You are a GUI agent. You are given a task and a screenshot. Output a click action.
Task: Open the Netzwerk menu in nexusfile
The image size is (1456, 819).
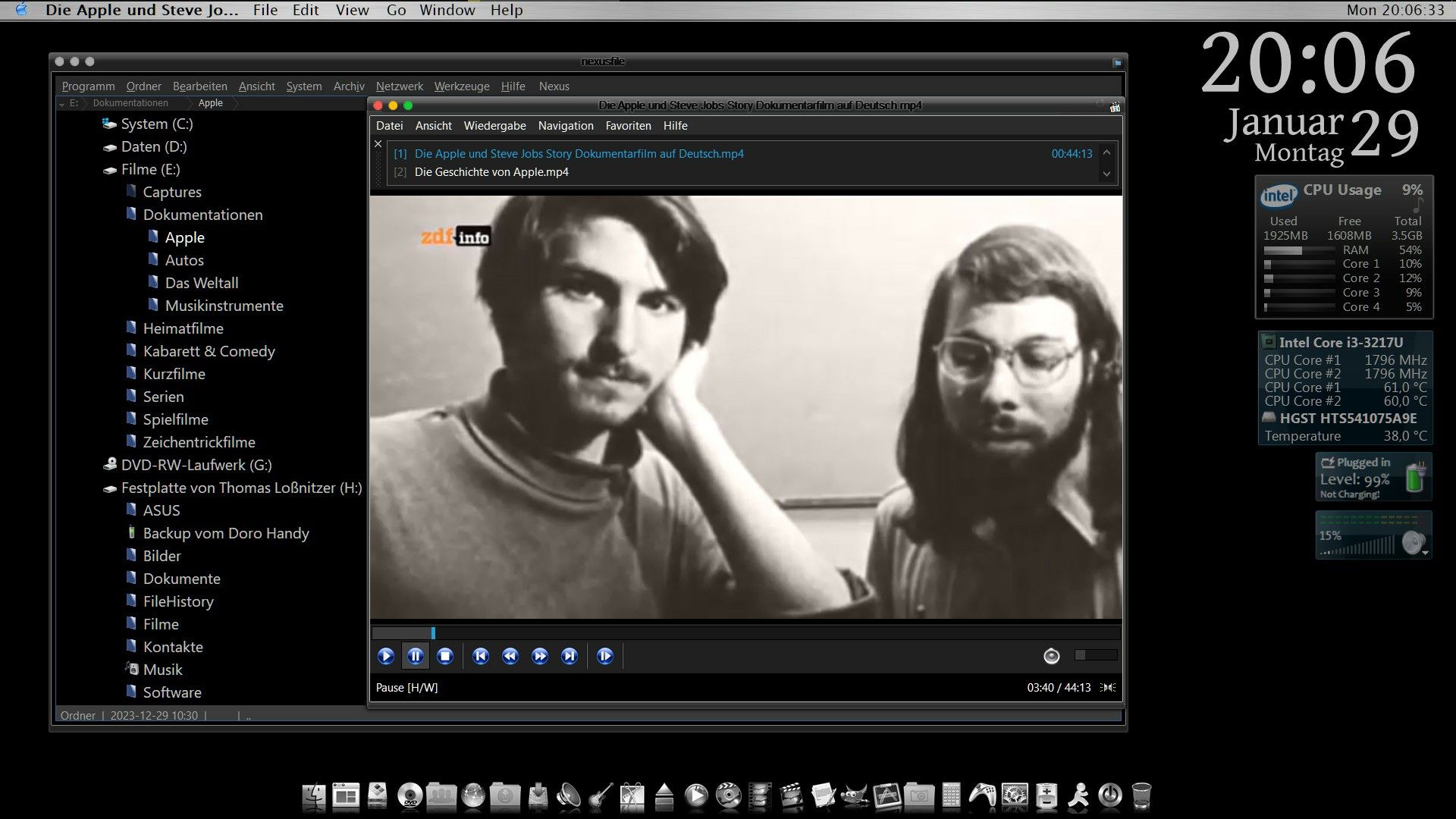pos(400,86)
